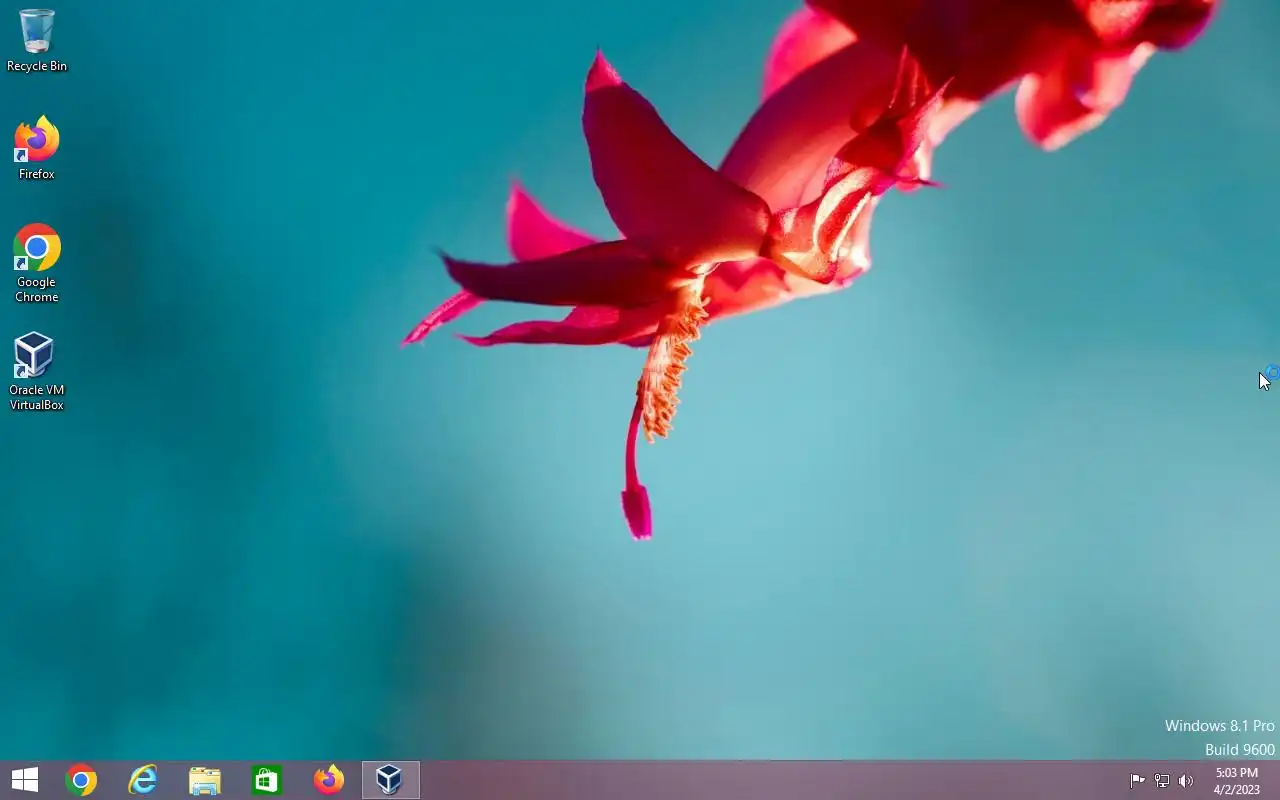Open the network status tray icon
1280x800 pixels.
1162,781
